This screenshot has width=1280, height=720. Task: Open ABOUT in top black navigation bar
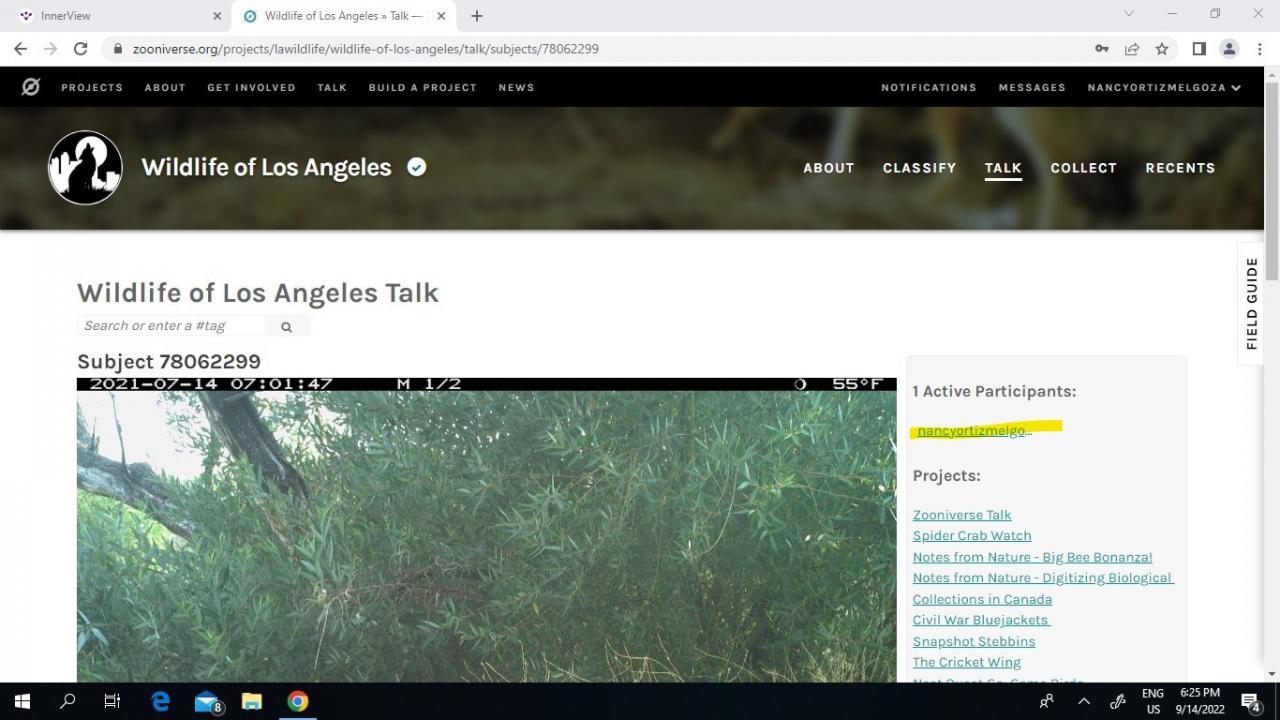(165, 87)
